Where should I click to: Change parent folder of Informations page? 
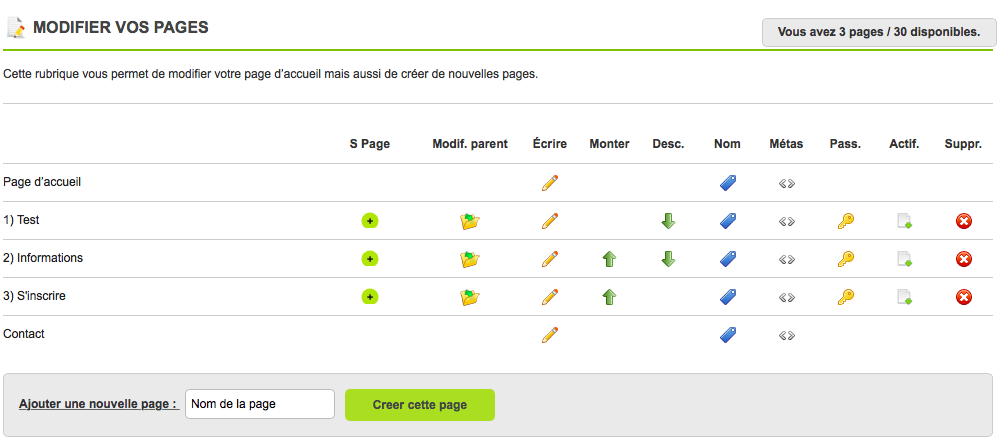click(470, 259)
